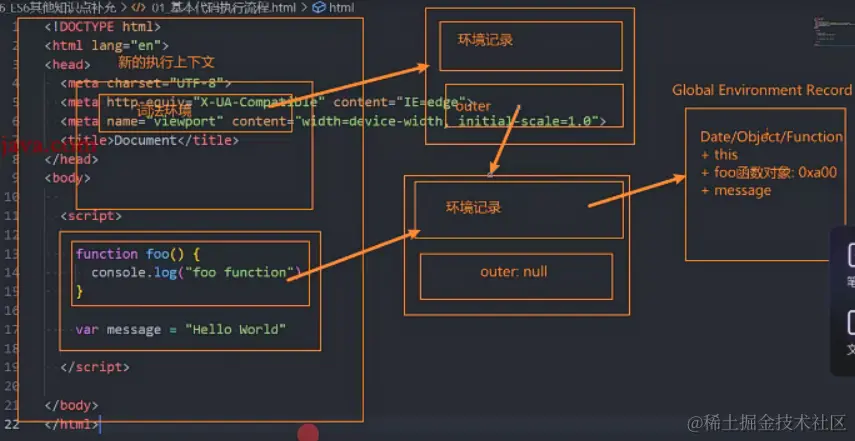Click the closing /script tag
The height and width of the screenshot is (441, 855).
click(x=95, y=367)
